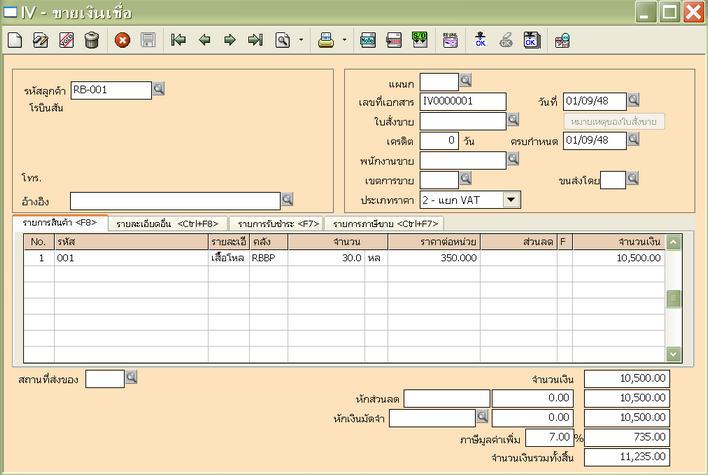
Task: Select the รายละเอียดอื่น <Ctrl+F8> tab
Action: [x=166, y=224]
